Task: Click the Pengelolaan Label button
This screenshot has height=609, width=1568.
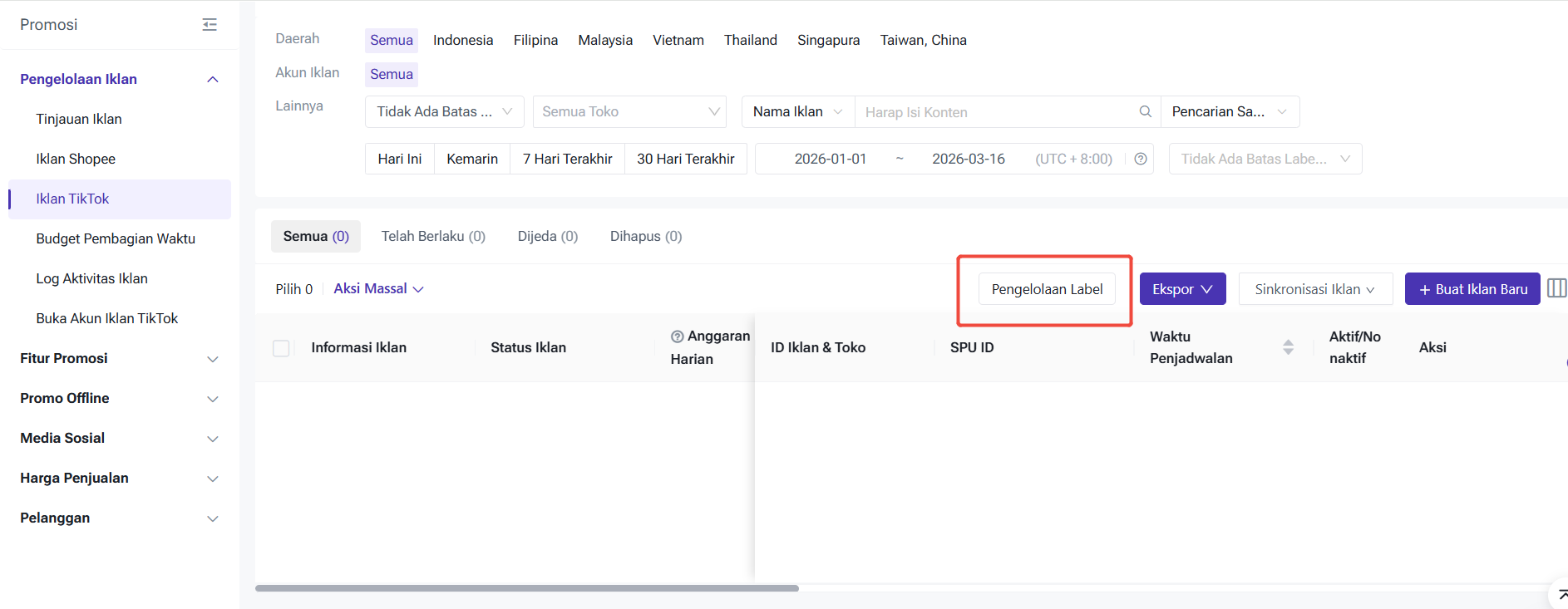Action: [x=1046, y=289]
